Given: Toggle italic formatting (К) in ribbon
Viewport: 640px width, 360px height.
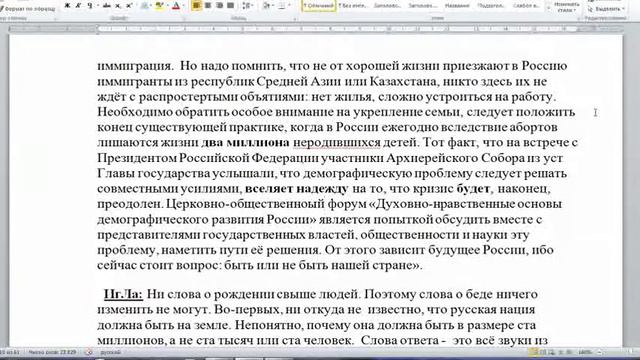Looking at the screenshot, I should click(x=78, y=5).
